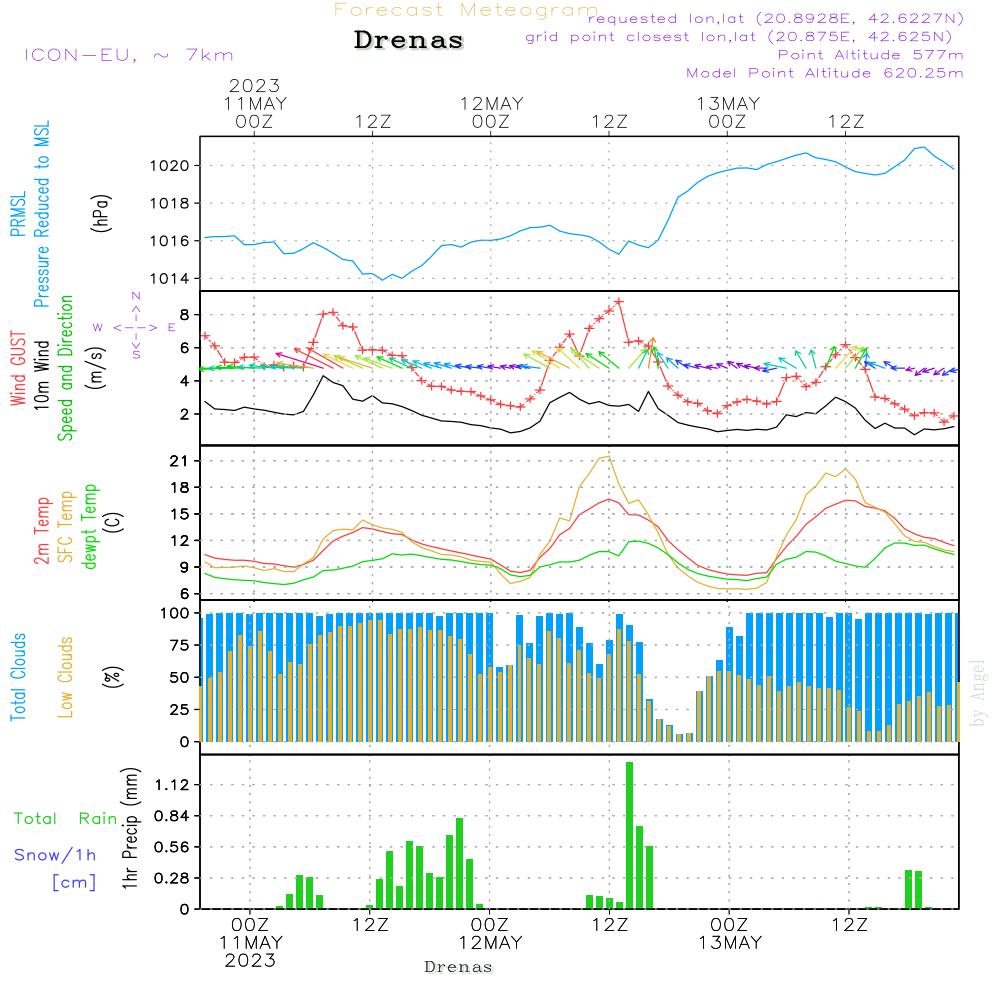
Task: Select the "Point Altitude 577m" text
Action: [x=870, y=55]
